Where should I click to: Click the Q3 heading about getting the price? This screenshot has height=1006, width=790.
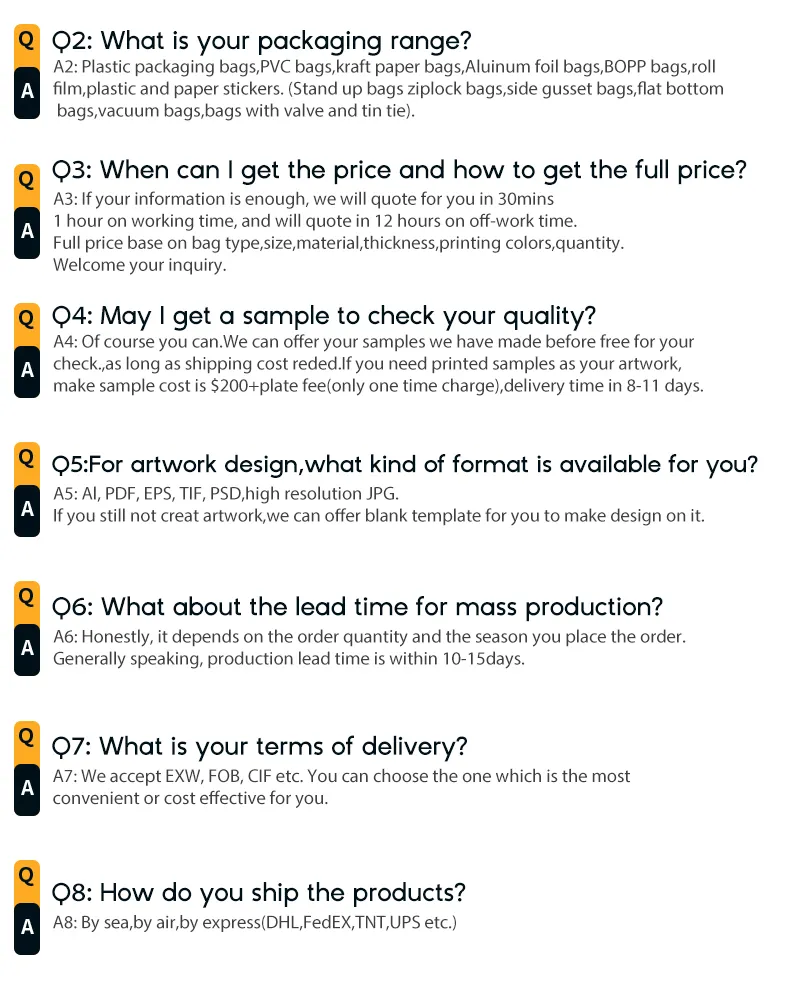click(399, 170)
